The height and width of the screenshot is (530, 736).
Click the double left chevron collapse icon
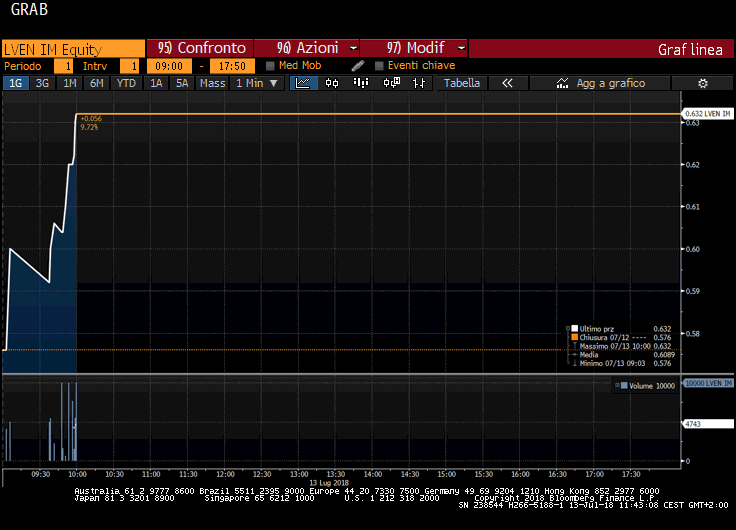click(507, 83)
